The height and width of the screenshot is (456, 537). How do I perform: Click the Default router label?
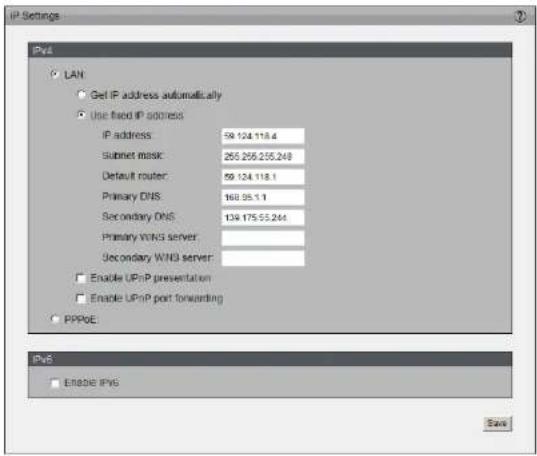pos(135,176)
